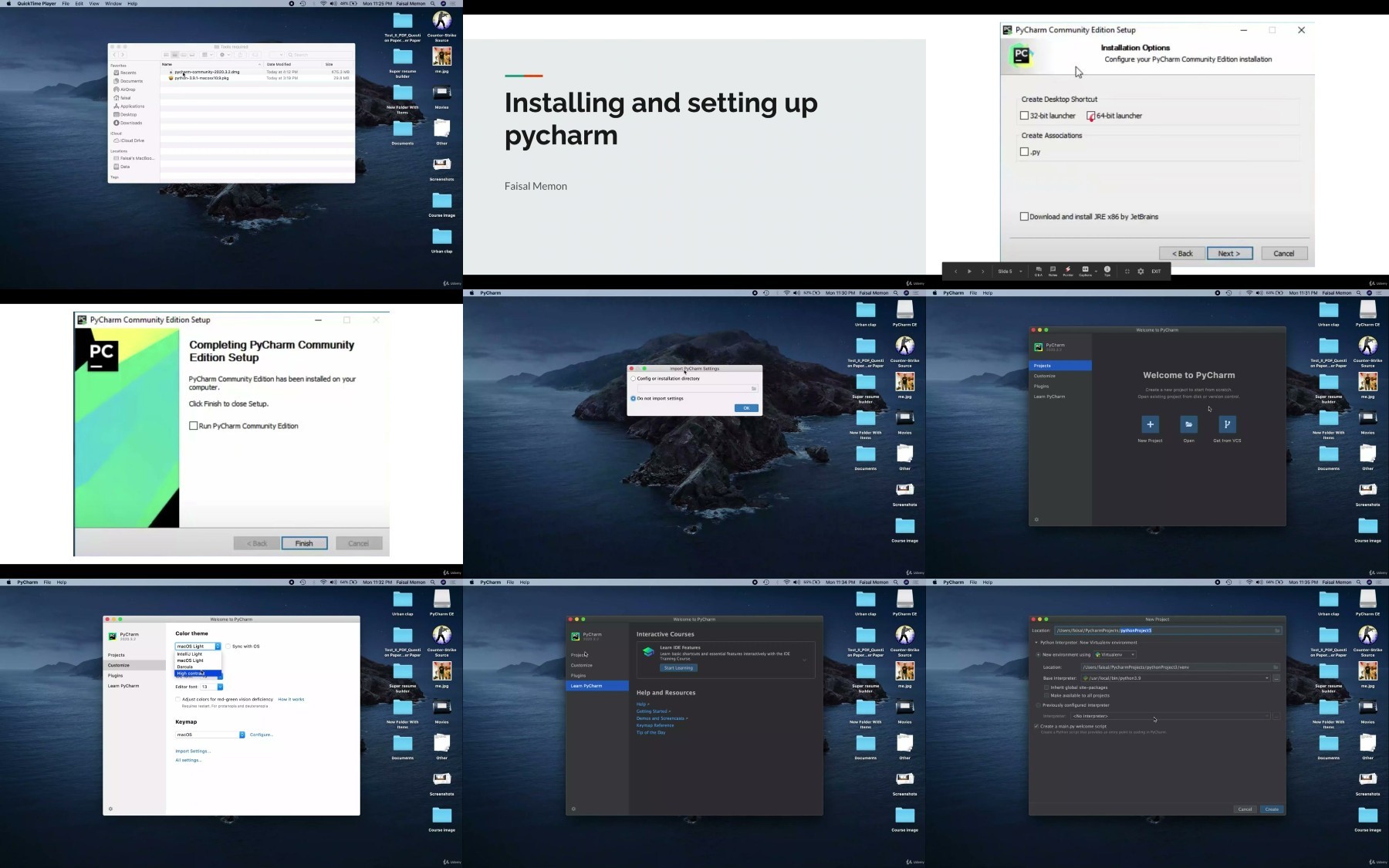Click the Get from VCS icon
The height and width of the screenshot is (868, 1389).
(x=1227, y=424)
